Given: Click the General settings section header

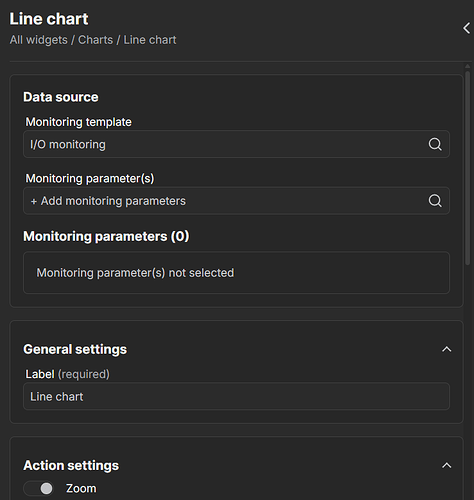Looking at the screenshot, I should click(x=75, y=349).
